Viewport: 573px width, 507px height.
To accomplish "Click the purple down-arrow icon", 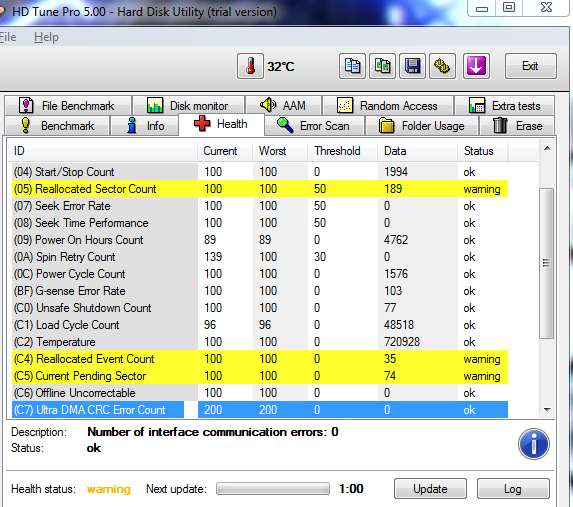I will tap(476, 66).
